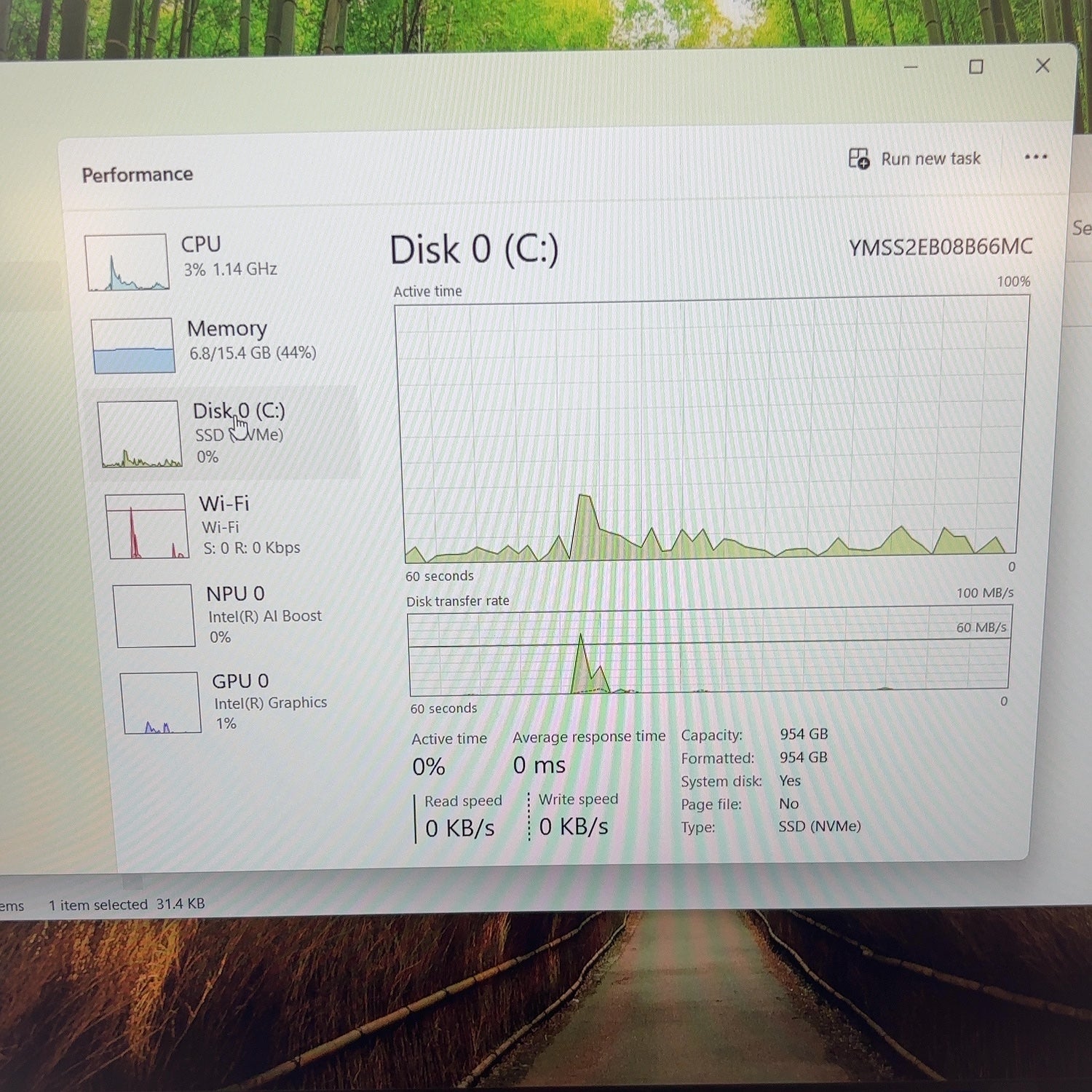Open the Memory performance item
Screen dimensions: 1092x1092
pos(222,344)
